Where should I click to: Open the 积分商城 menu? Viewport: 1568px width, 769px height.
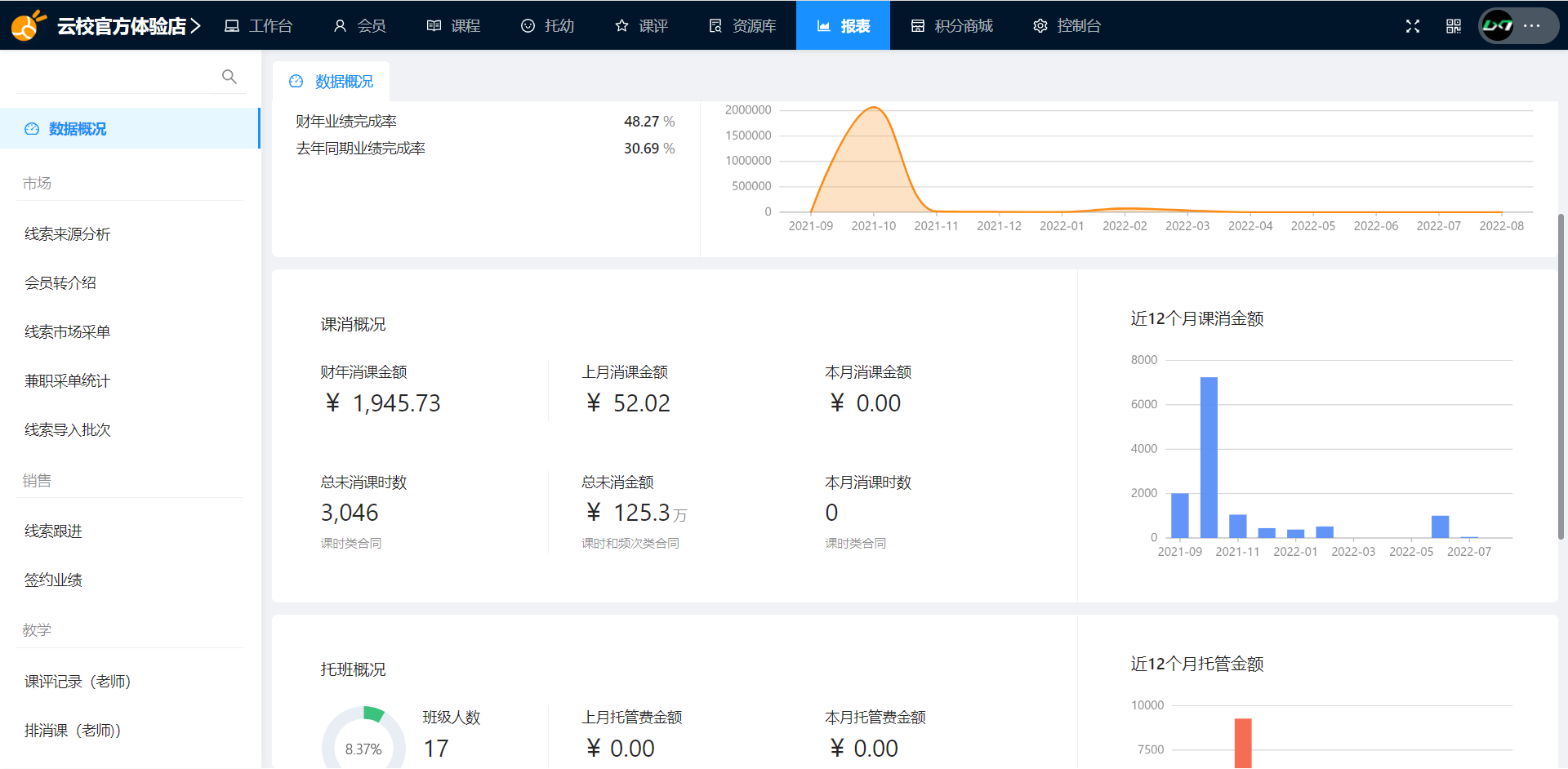coord(951,26)
